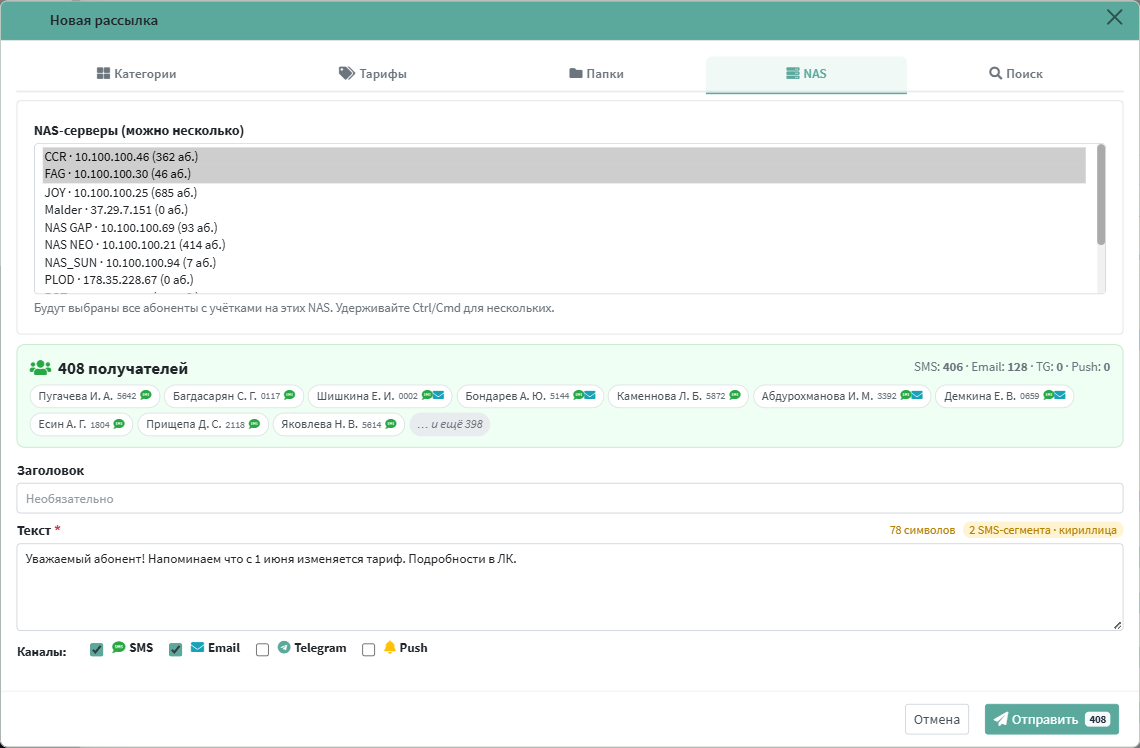
Task: Uncheck the SMS channel checkbox
Action: click(x=97, y=649)
